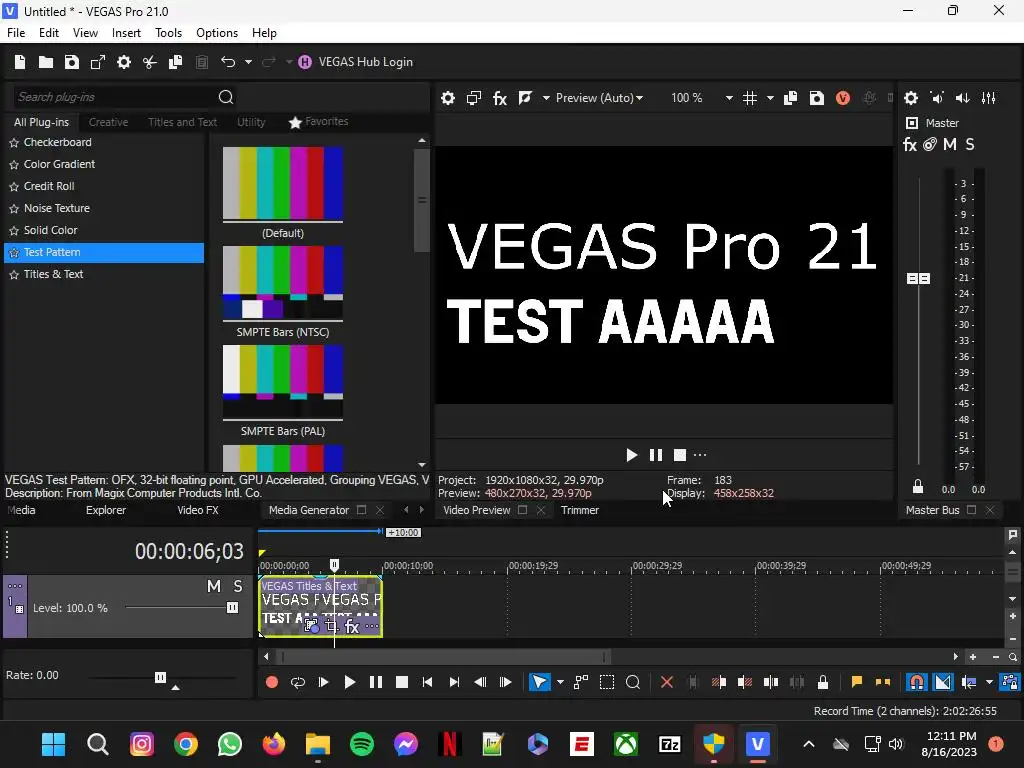The width and height of the screenshot is (1024, 768).
Task: Mute video track 1
Action: (214, 586)
